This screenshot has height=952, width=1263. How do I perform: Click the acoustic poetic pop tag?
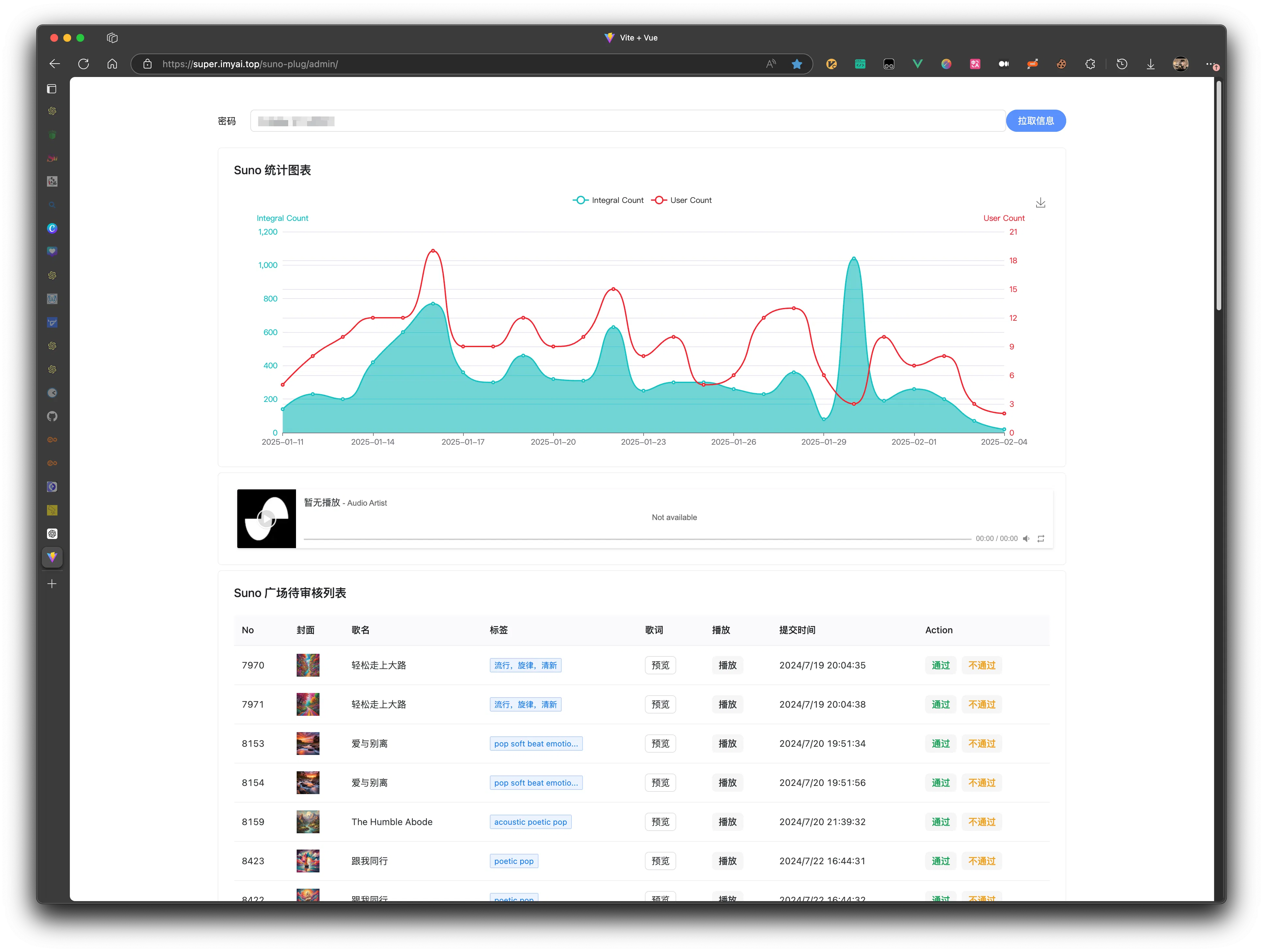click(530, 822)
